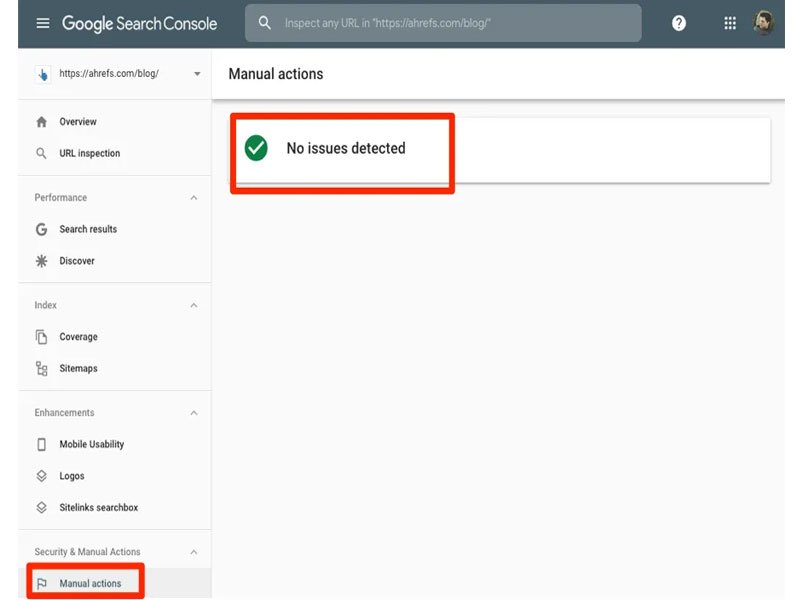Click the No issues detected message
The height and width of the screenshot is (600, 800).
346,148
